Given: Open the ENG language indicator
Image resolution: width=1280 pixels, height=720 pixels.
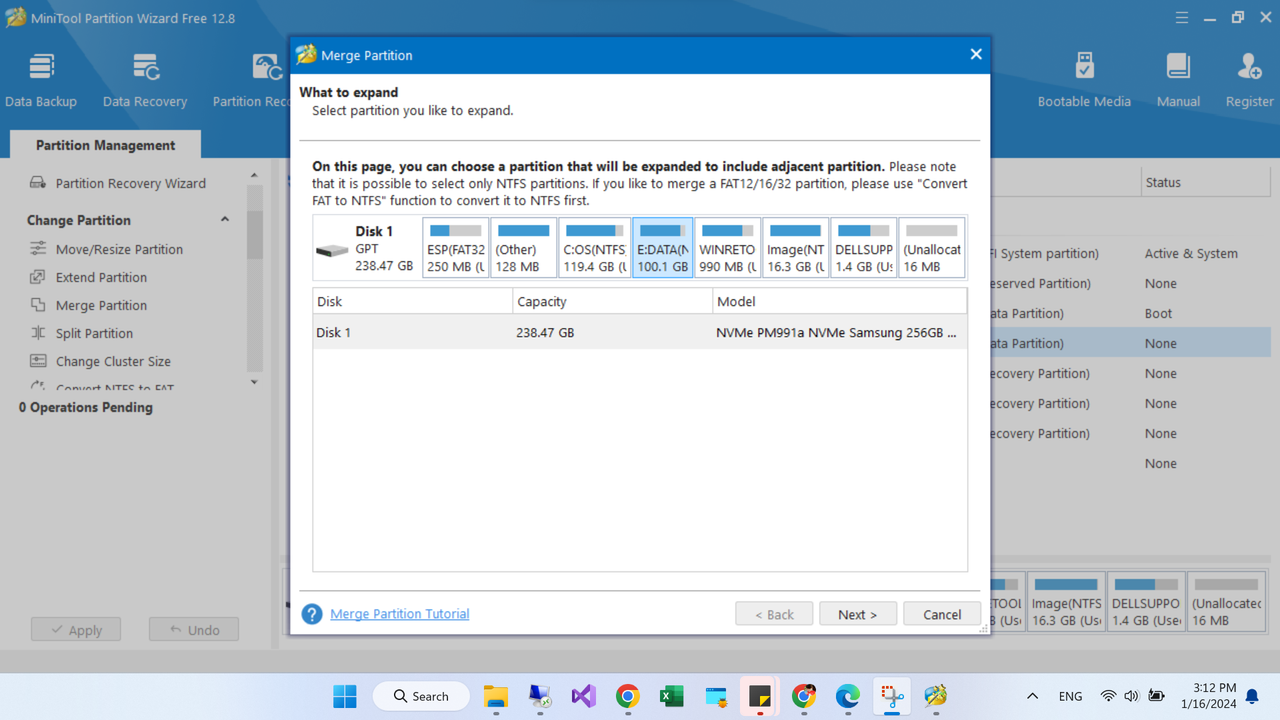Looking at the screenshot, I should (x=1070, y=696).
